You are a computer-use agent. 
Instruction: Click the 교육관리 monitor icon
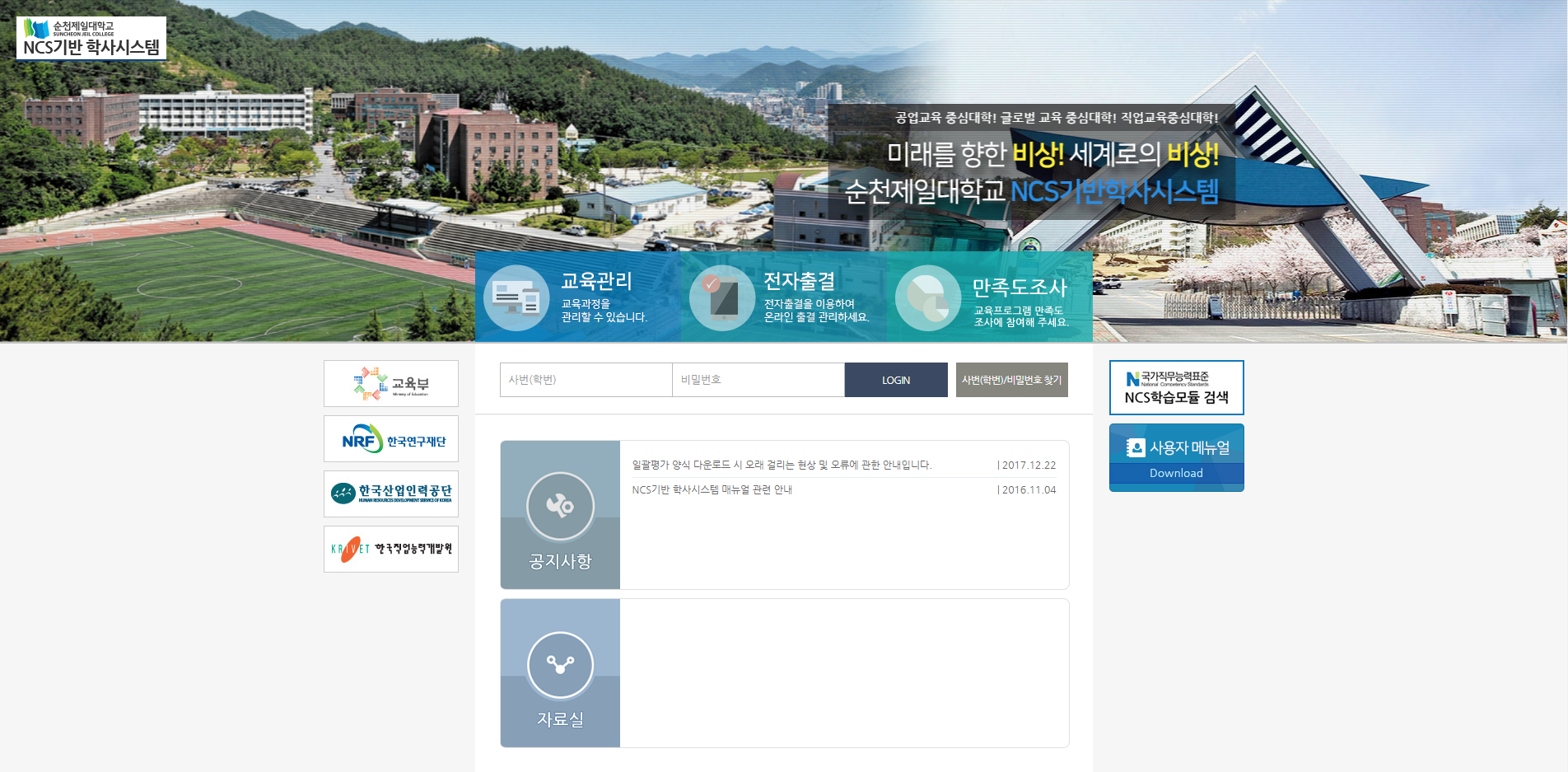point(516,298)
